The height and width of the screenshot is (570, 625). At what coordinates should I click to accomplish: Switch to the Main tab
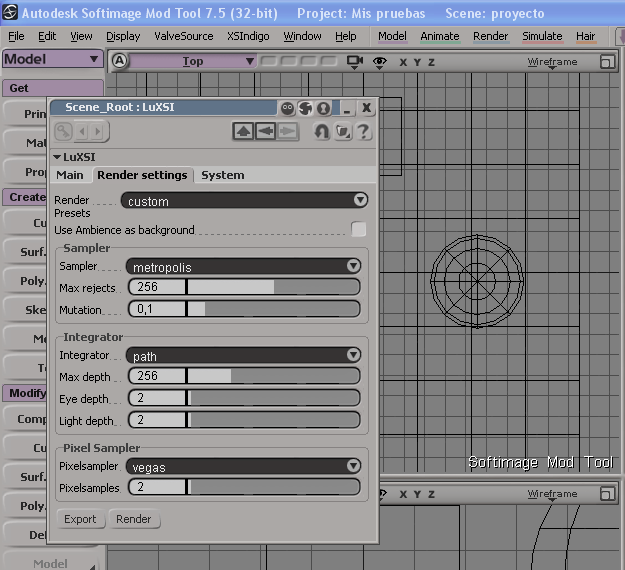[x=70, y=175]
